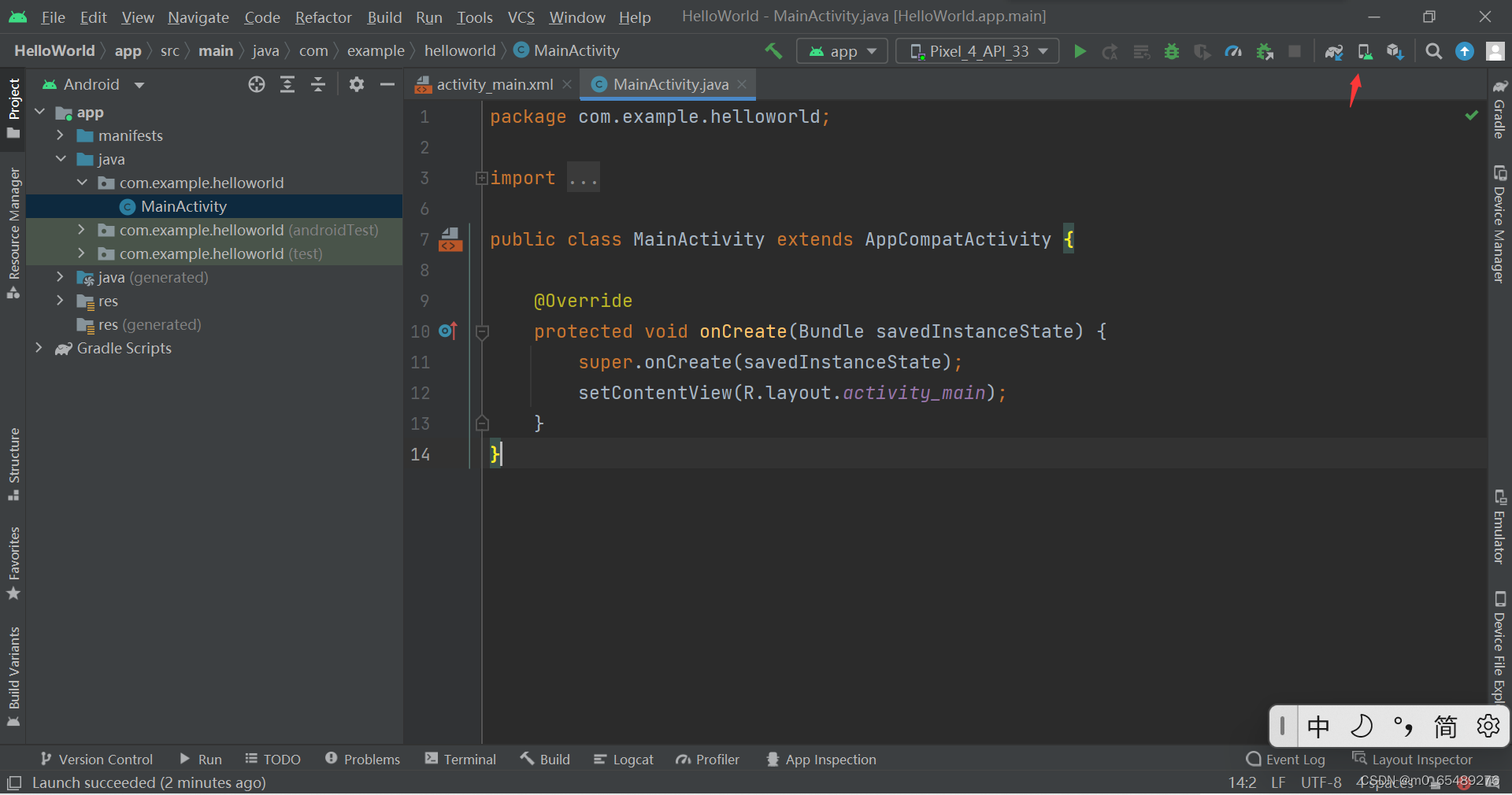
Task: Click the LF line separator indicator
Action: coord(1278,782)
